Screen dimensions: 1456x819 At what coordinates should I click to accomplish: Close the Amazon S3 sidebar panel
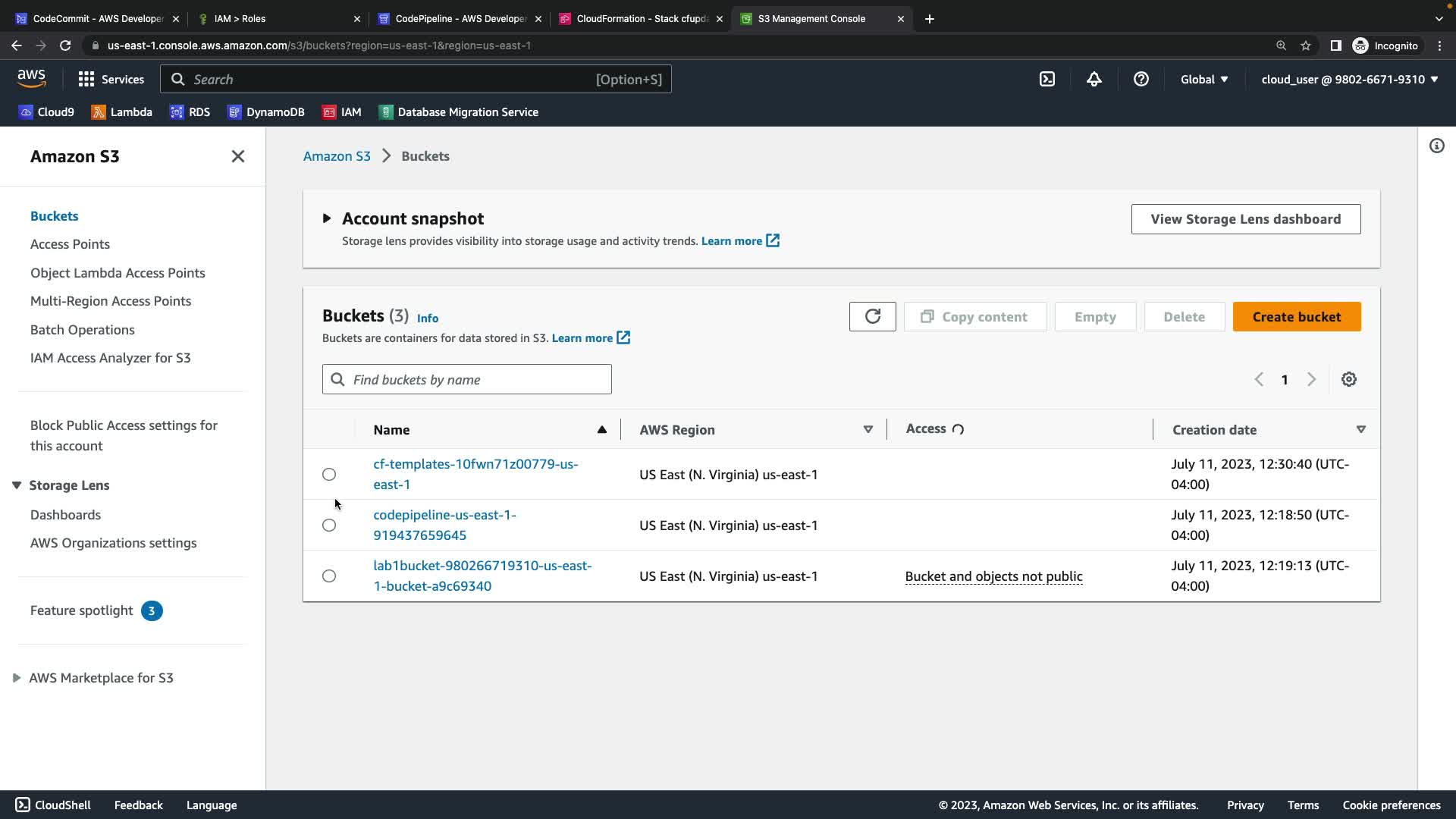coord(237,156)
